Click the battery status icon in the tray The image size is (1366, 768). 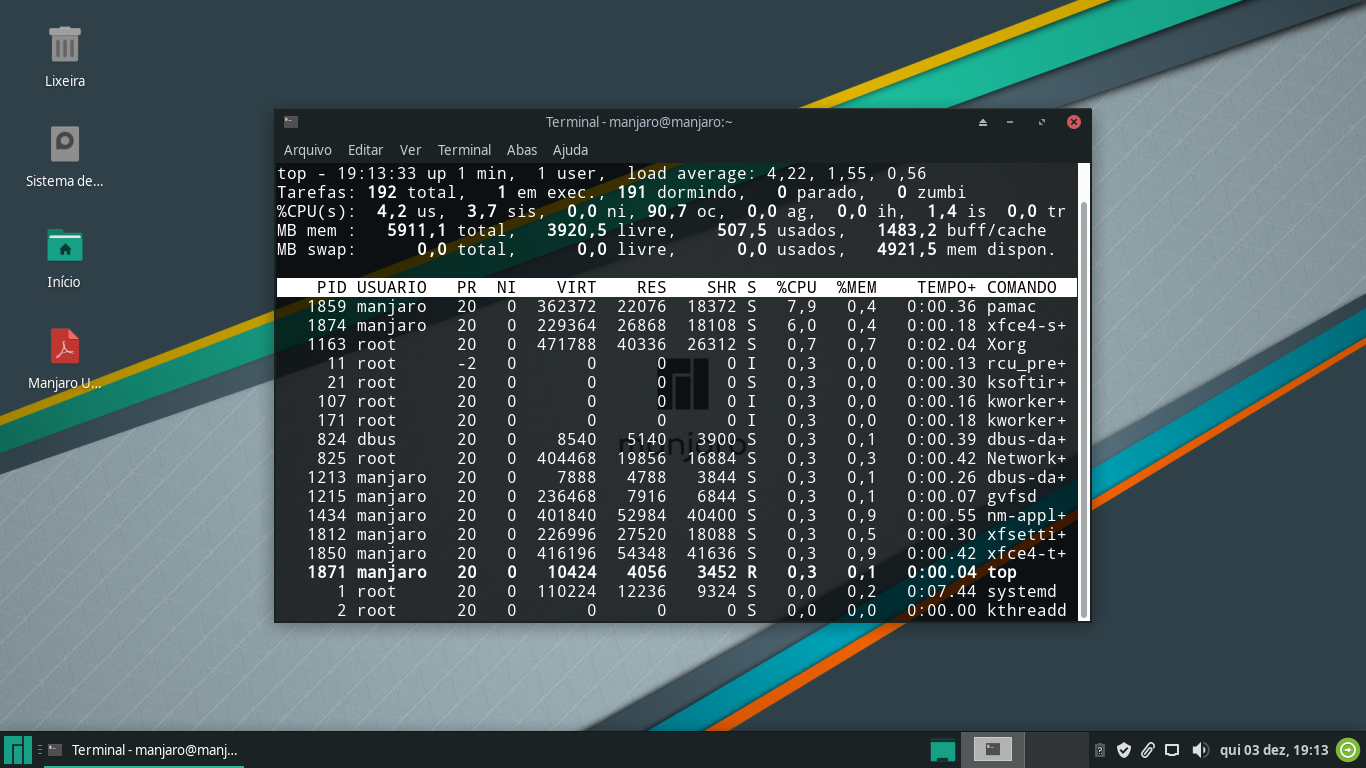[x=1100, y=750]
